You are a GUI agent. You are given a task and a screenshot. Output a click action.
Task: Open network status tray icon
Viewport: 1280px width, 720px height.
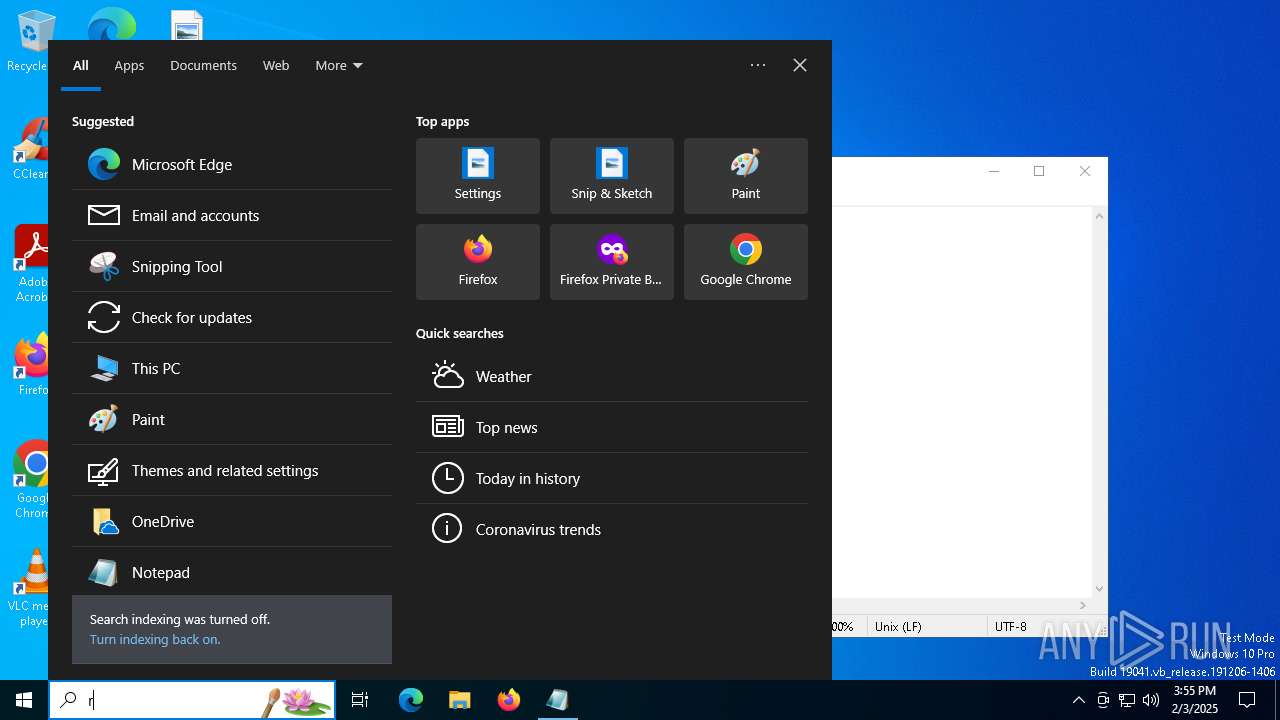1127,700
